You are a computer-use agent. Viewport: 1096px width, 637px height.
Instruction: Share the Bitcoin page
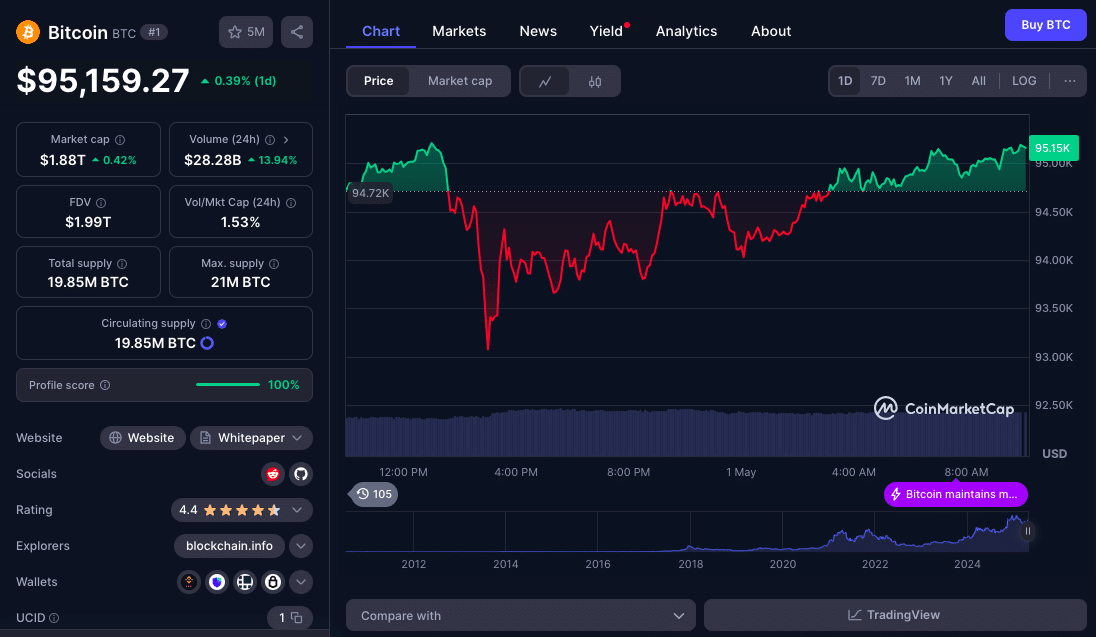(x=297, y=32)
